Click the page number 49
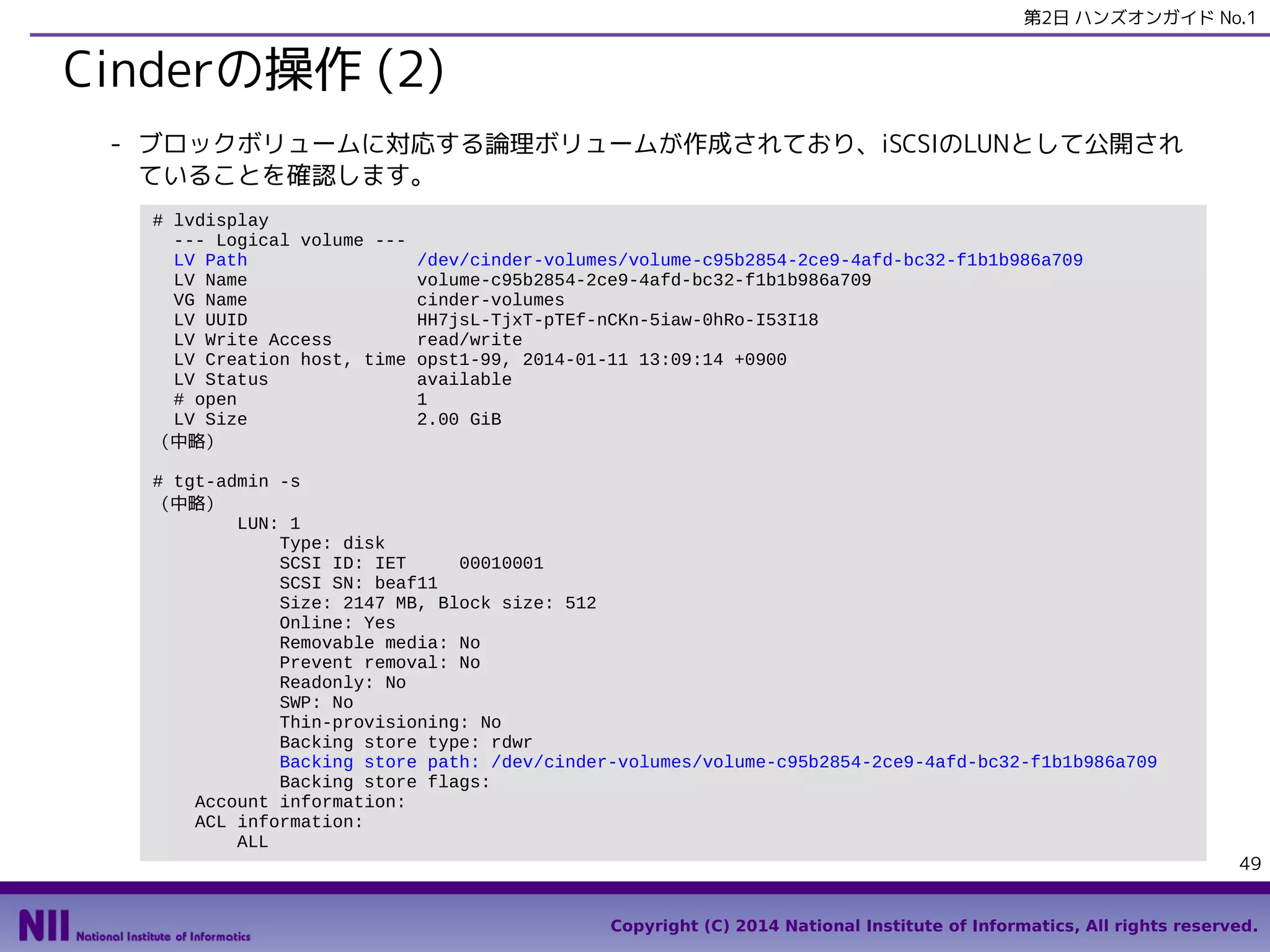The image size is (1270, 952). pos(1250,863)
